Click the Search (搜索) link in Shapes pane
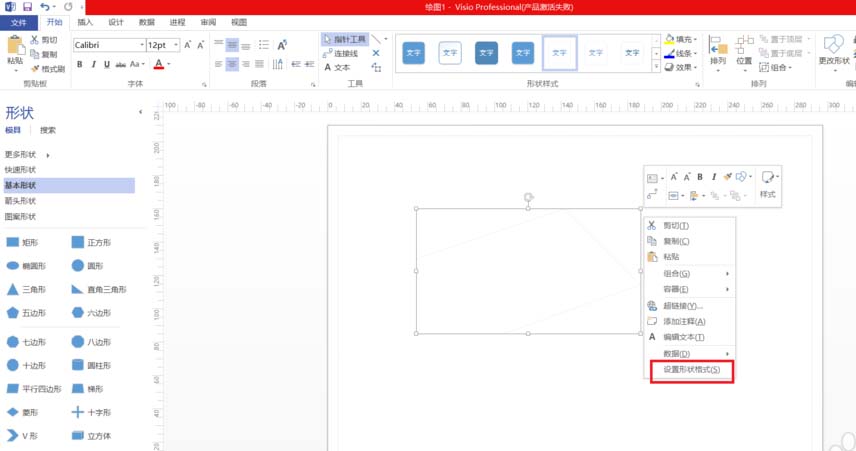Screen dimensions: 856x451 [x=48, y=130]
